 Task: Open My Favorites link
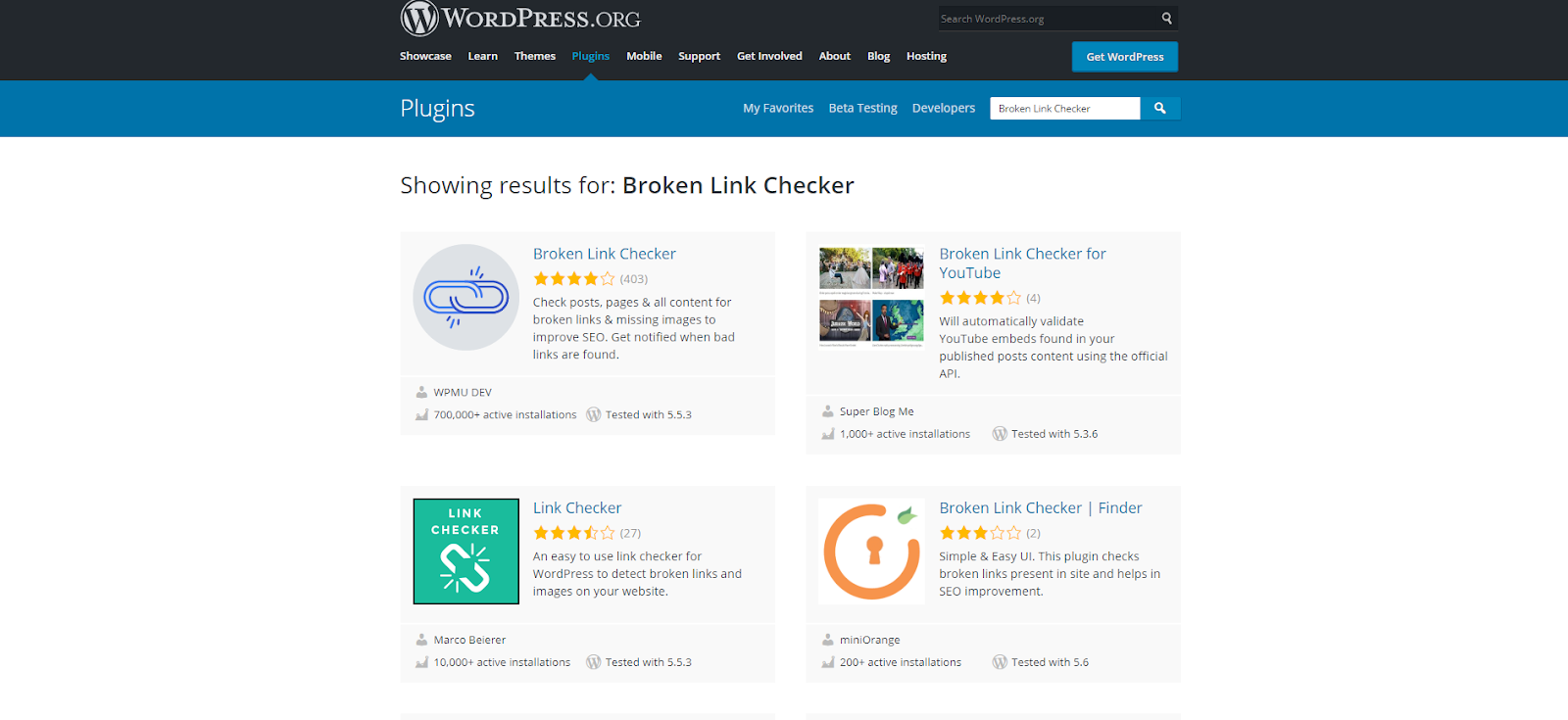[x=778, y=109]
